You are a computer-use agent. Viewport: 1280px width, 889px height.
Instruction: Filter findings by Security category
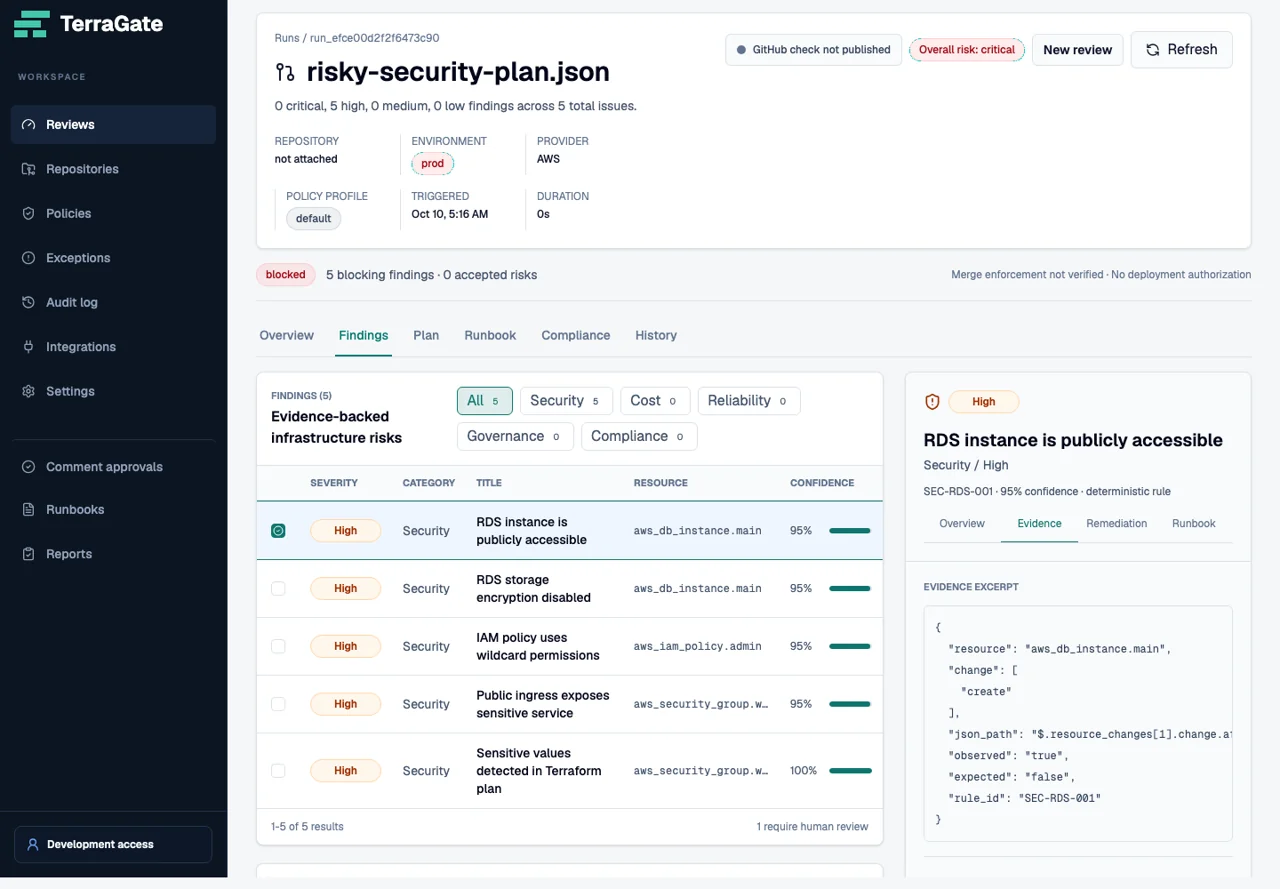tap(566, 401)
